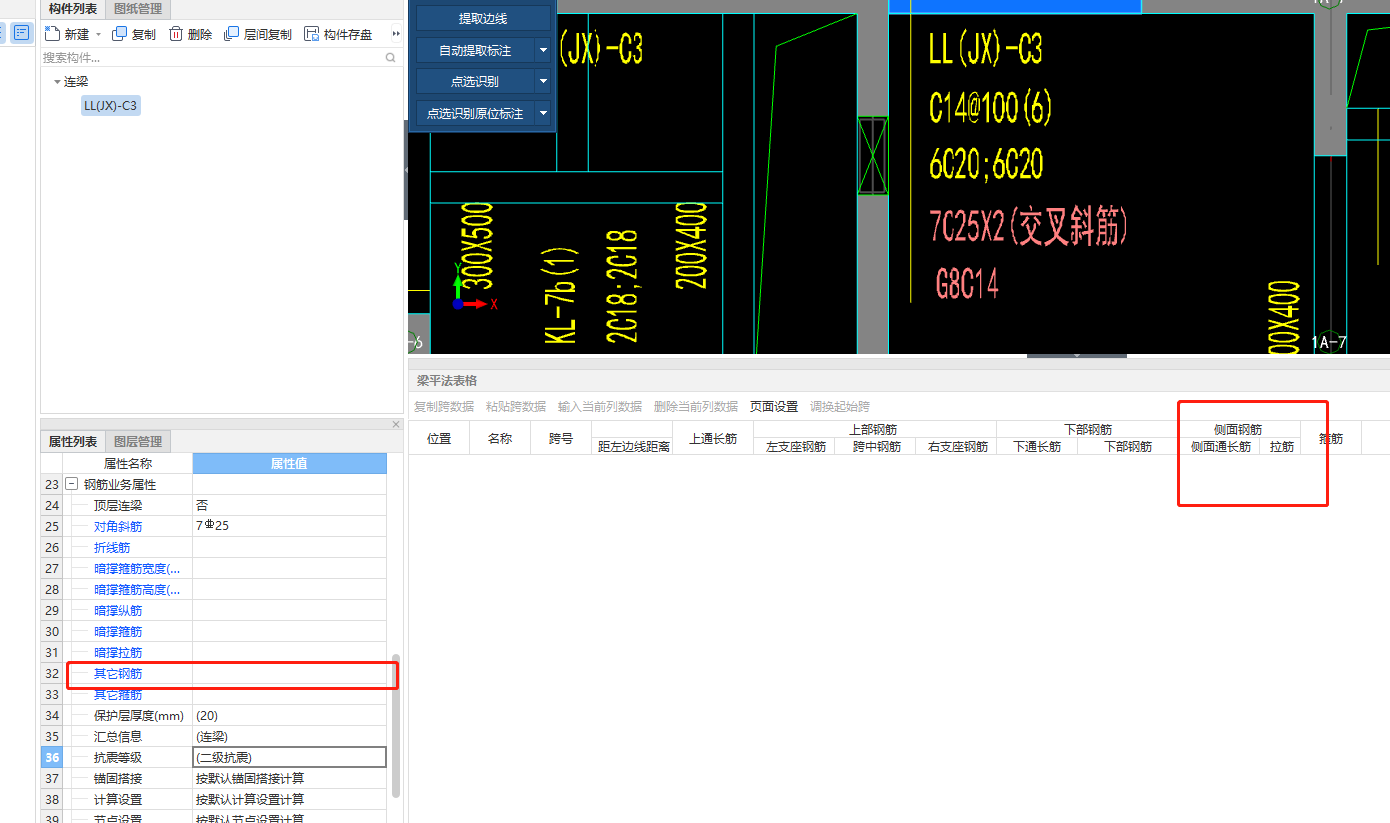Screen dimensions: 1390x823
Task: Click 调换起始跨 in beam table toolbar
Action: tap(840, 406)
